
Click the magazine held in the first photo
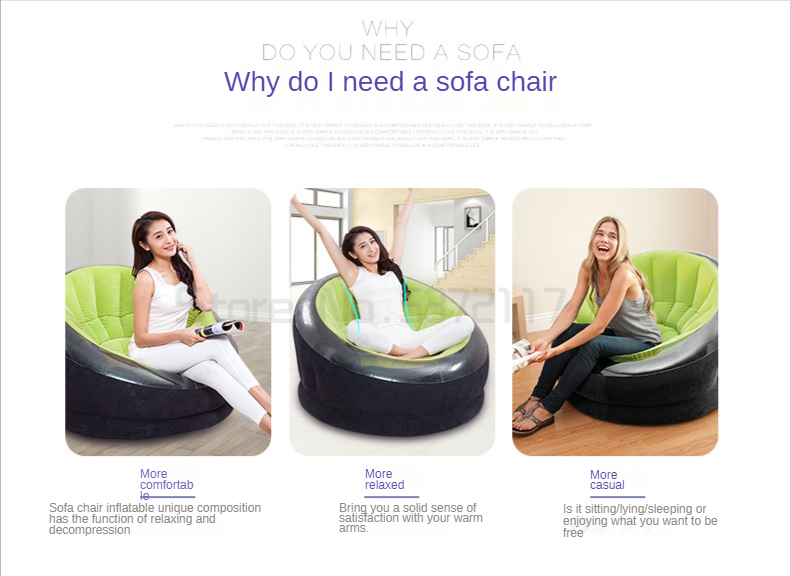pyautogui.click(x=220, y=329)
